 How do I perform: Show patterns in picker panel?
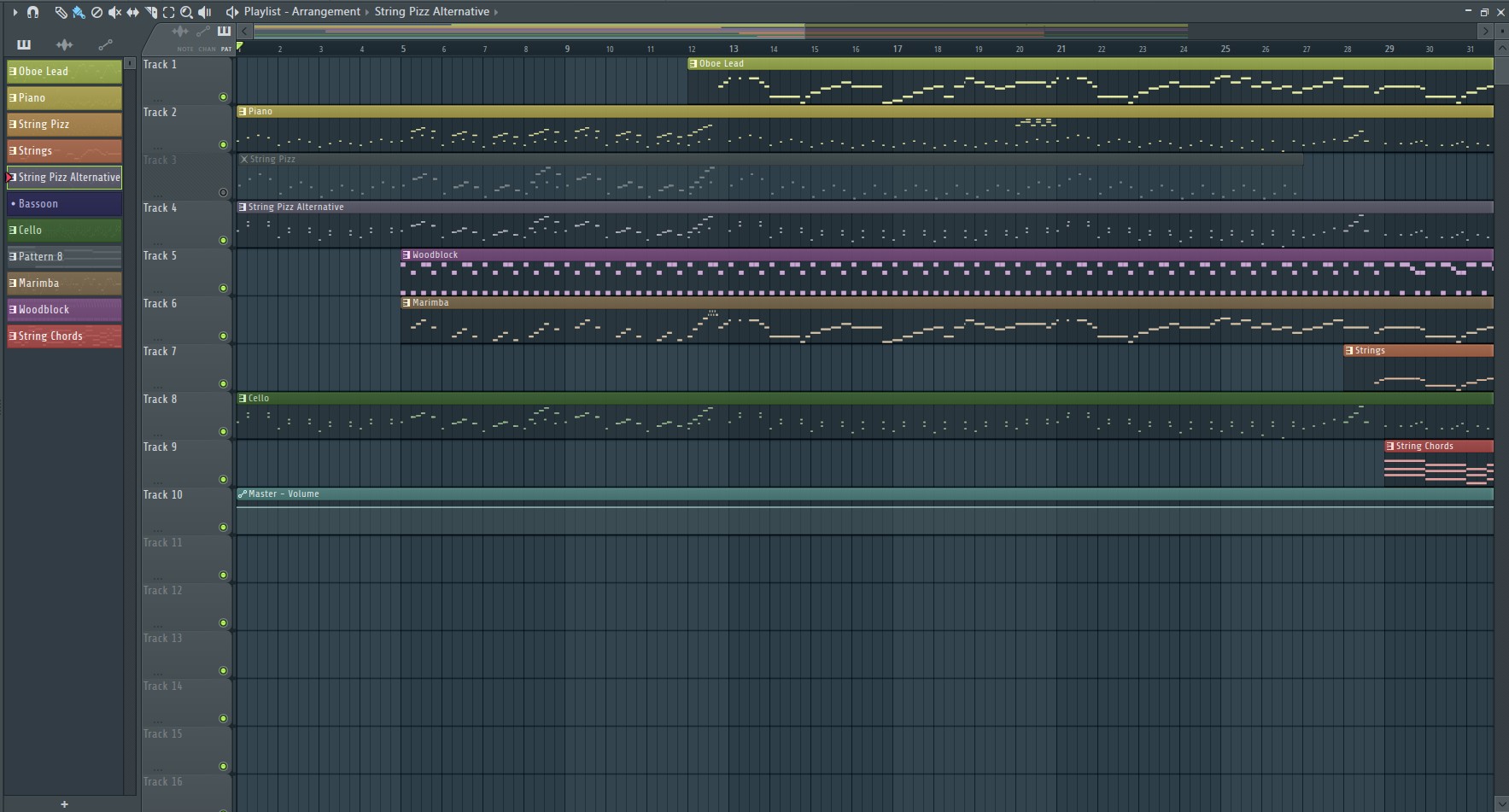pos(24,44)
